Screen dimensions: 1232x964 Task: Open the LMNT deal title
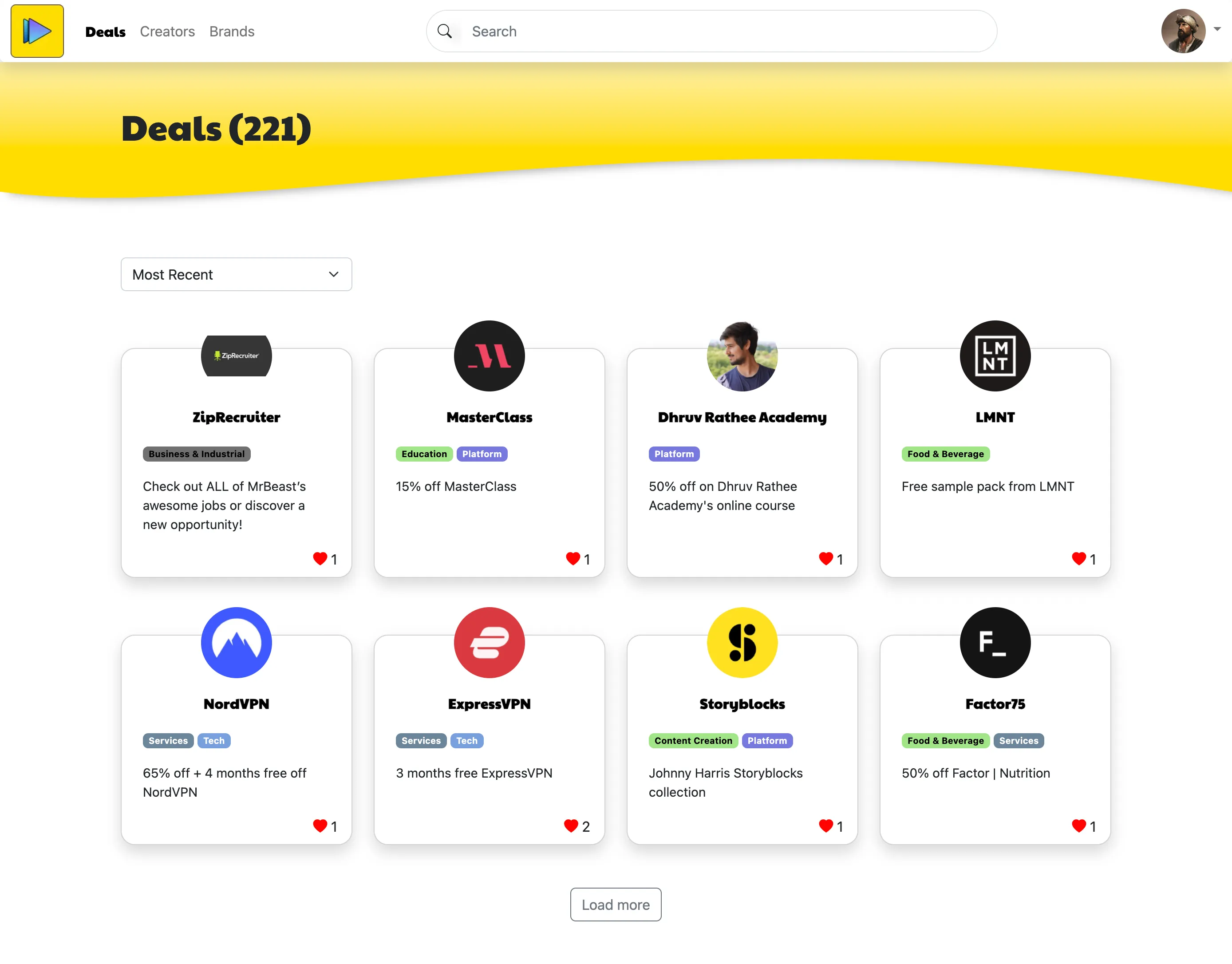pos(995,418)
